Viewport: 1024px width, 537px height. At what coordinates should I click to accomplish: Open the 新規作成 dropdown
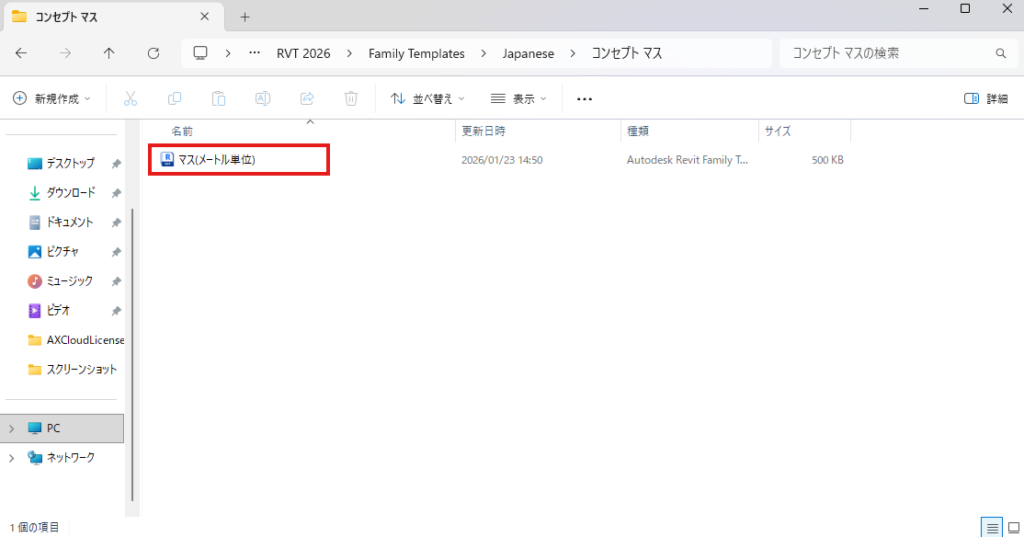[51, 99]
